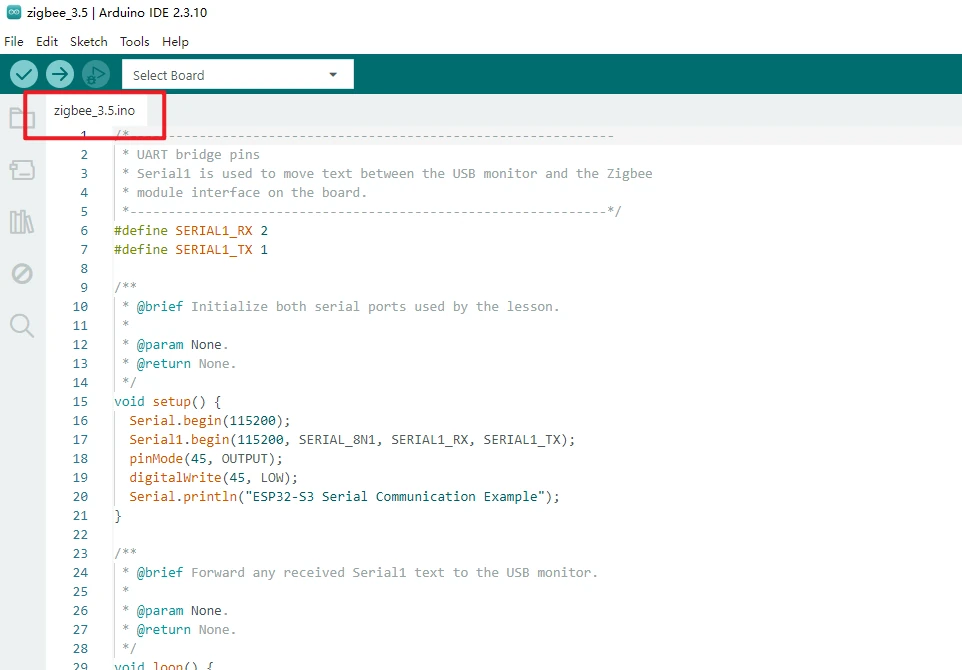Image resolution: width=962 pixels, height=670 pixels.
Task: Open the Select Board dropdown
Action: point(237,75)
